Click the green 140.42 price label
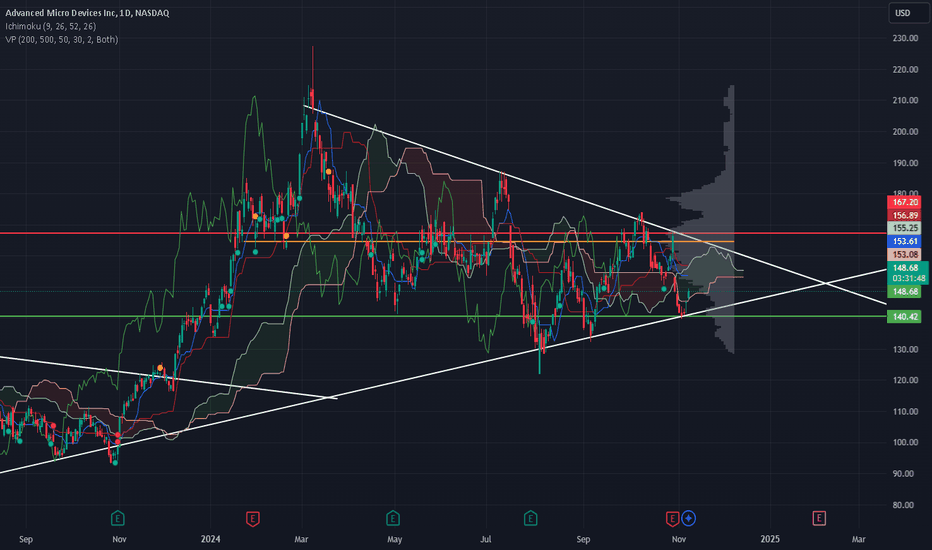932x550 pixels. coord(904,316)
